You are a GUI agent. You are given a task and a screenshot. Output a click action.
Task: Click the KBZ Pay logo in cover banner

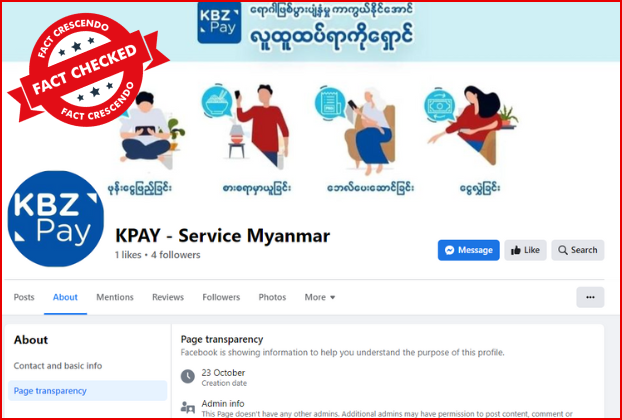(219, 22)
